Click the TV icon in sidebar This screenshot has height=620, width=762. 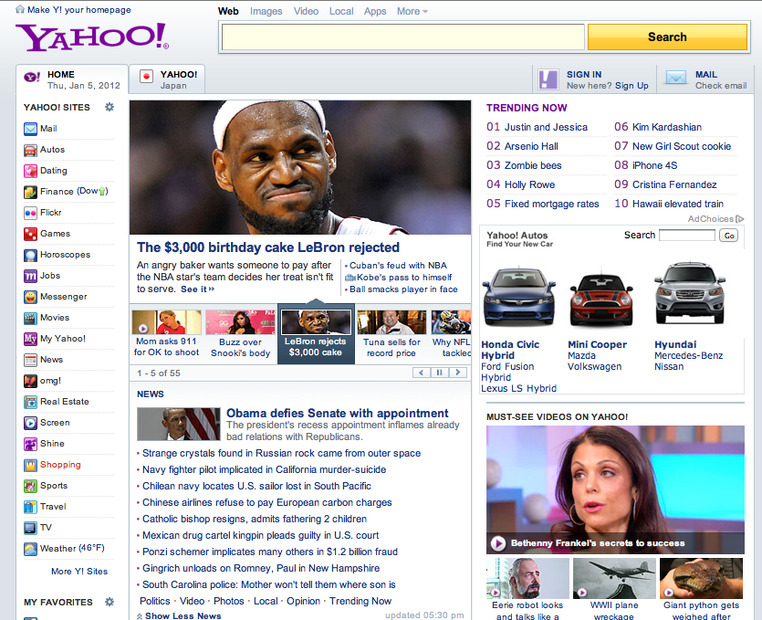click(30, 528)
